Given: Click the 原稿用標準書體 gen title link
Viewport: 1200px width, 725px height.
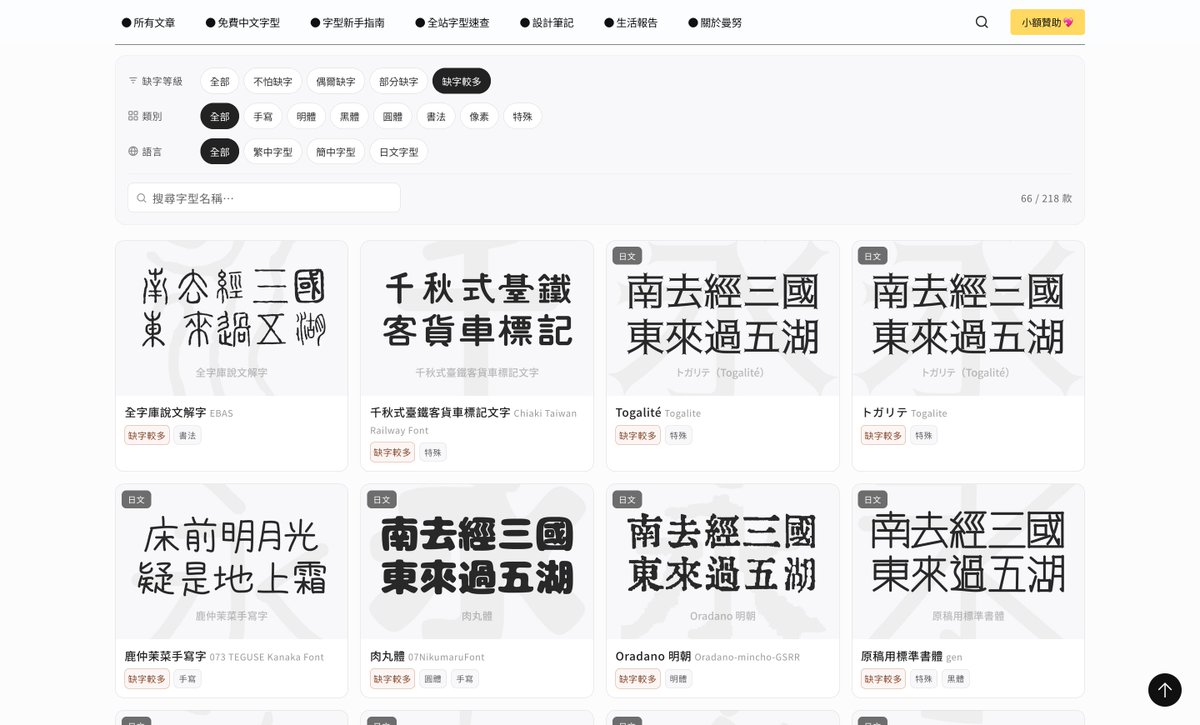Looking at the screenshot, I should coord(912,656).
